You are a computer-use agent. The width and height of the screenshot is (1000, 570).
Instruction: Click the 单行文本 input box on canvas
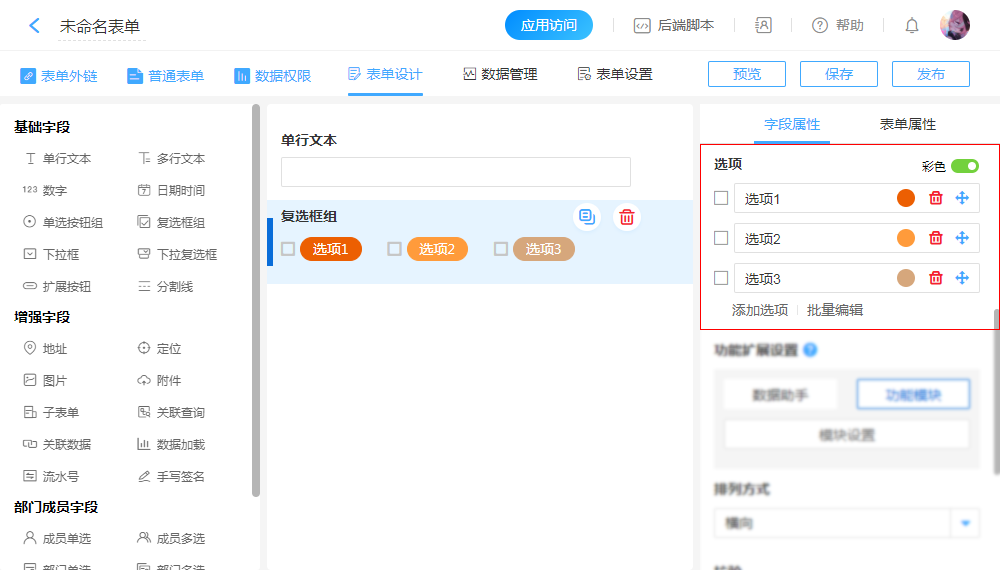(x=455, y=172)
